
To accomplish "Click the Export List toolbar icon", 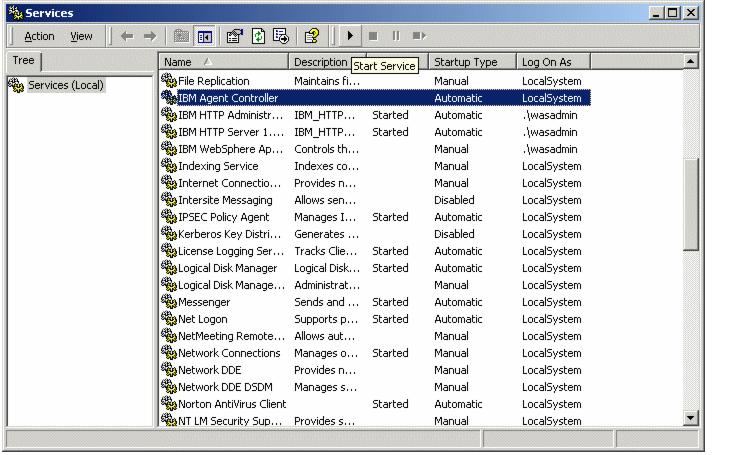I will click(281, 36).
